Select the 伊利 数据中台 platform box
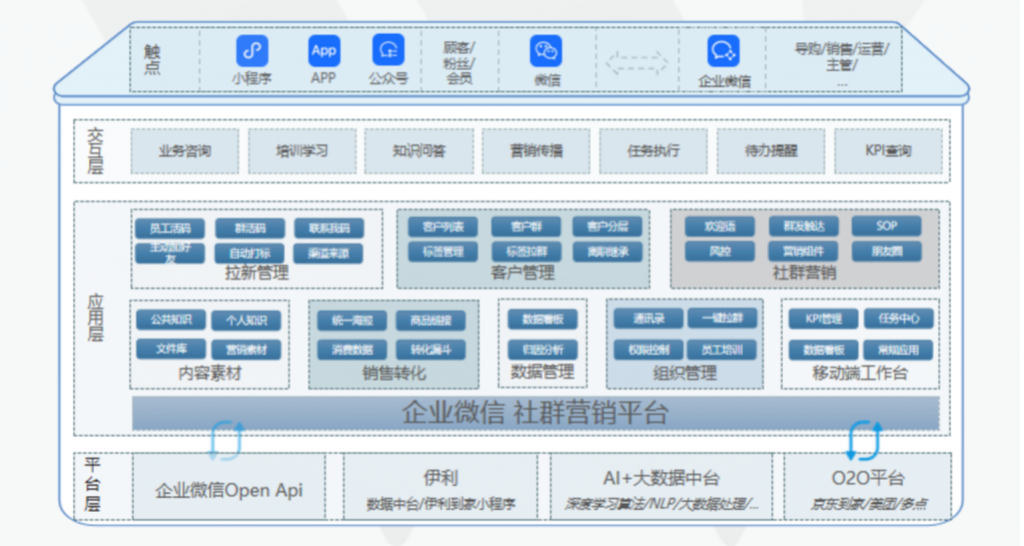1024x546 pixels. (x=441, y=487)
